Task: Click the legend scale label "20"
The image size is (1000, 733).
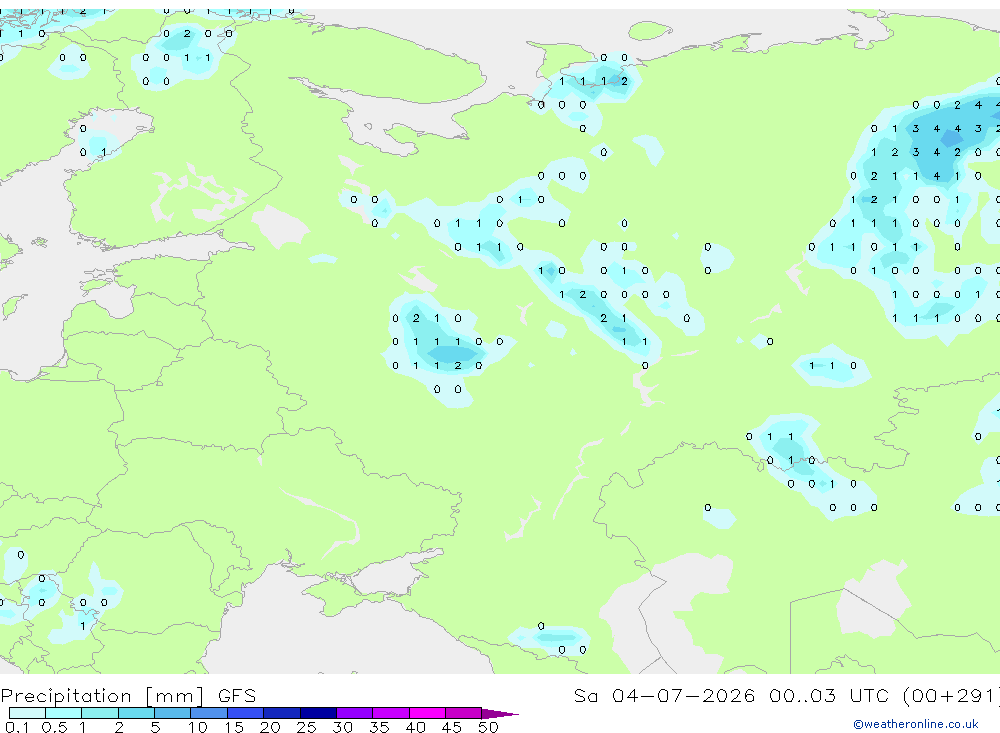Action: point(270,727)
